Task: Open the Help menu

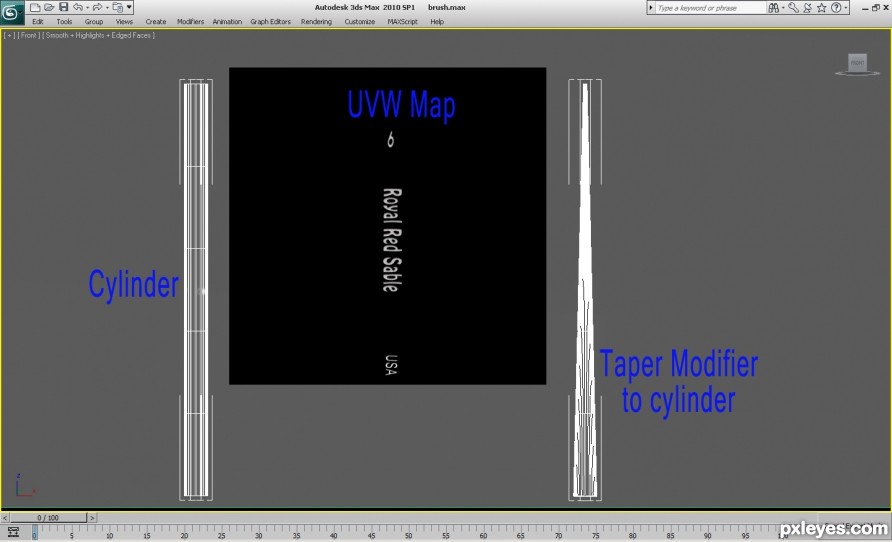Action: 437,22
